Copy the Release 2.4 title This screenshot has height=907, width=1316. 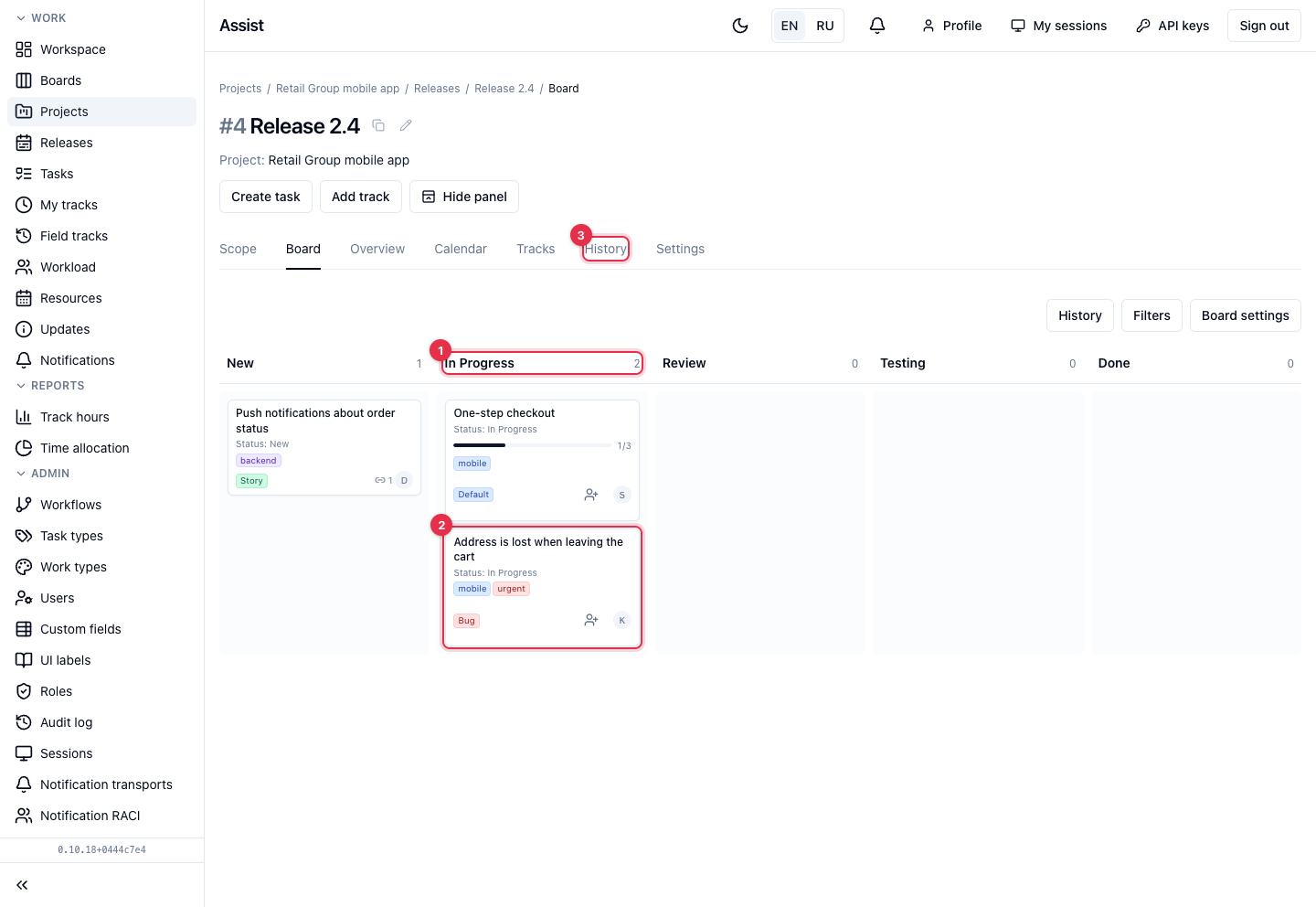coord(378,125)
